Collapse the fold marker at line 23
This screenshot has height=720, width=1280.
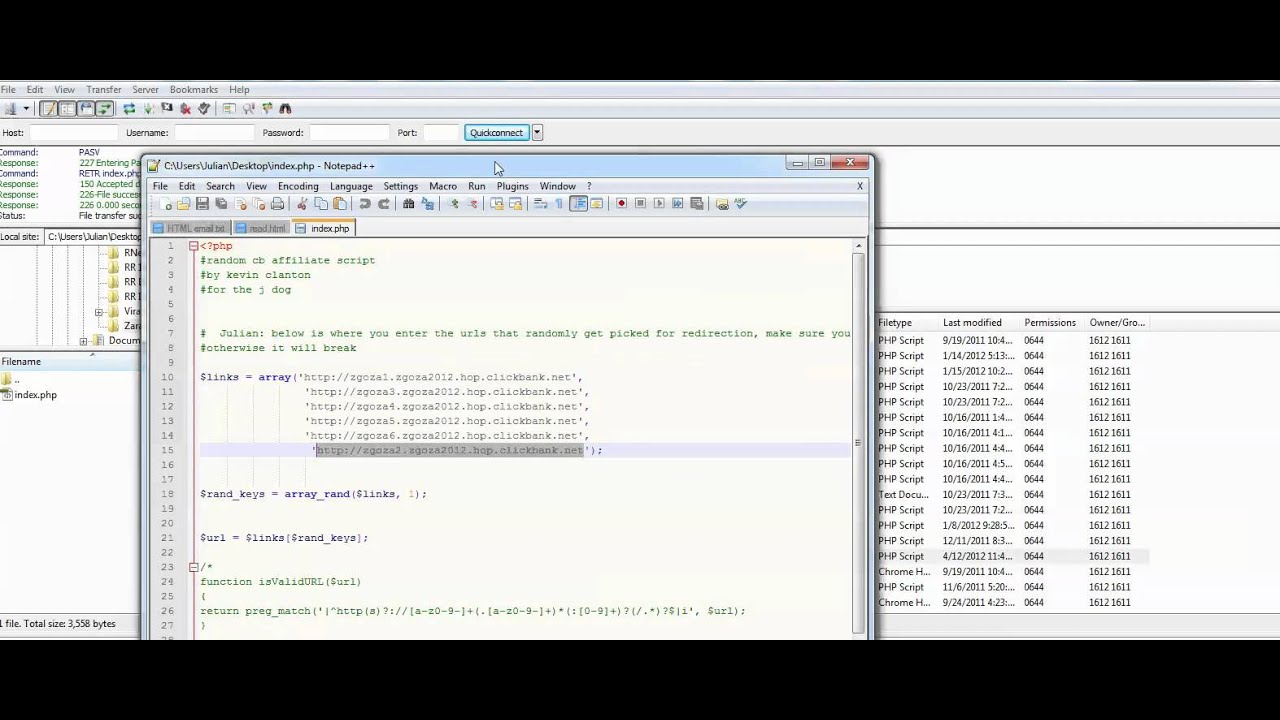coord(193,567)
